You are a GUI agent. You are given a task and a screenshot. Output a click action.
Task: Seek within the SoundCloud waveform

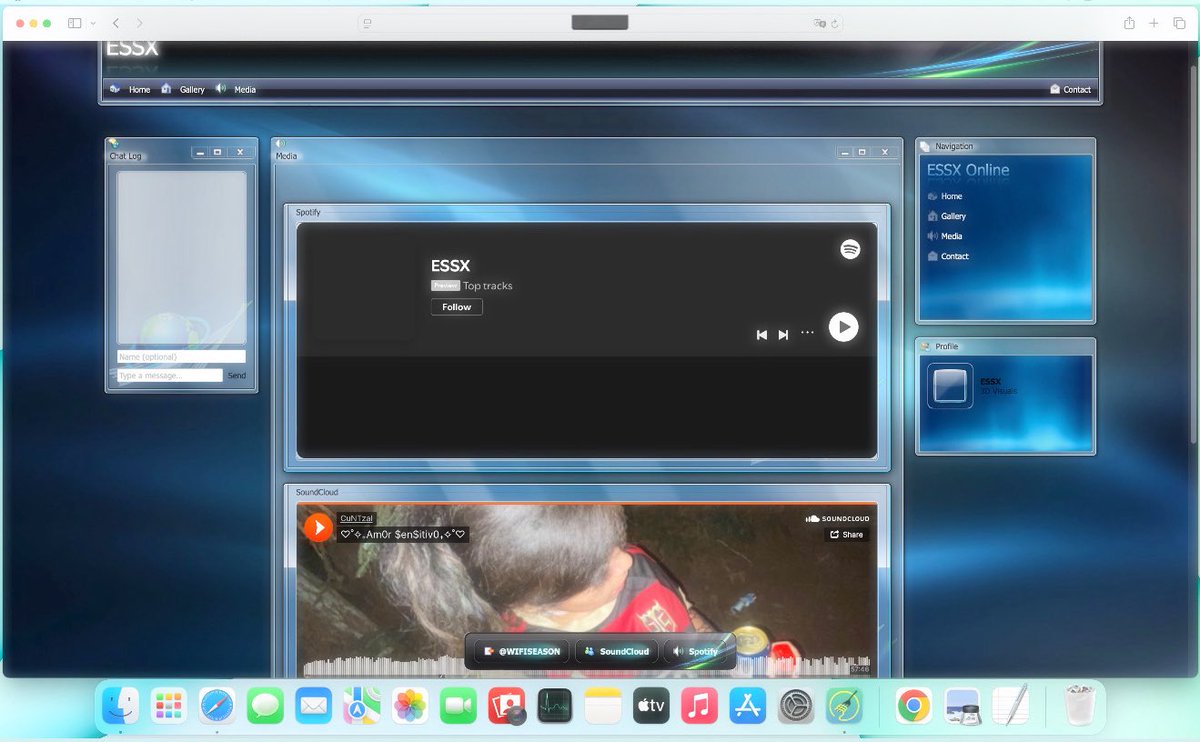pyautogui.click(x=586, y=664)
